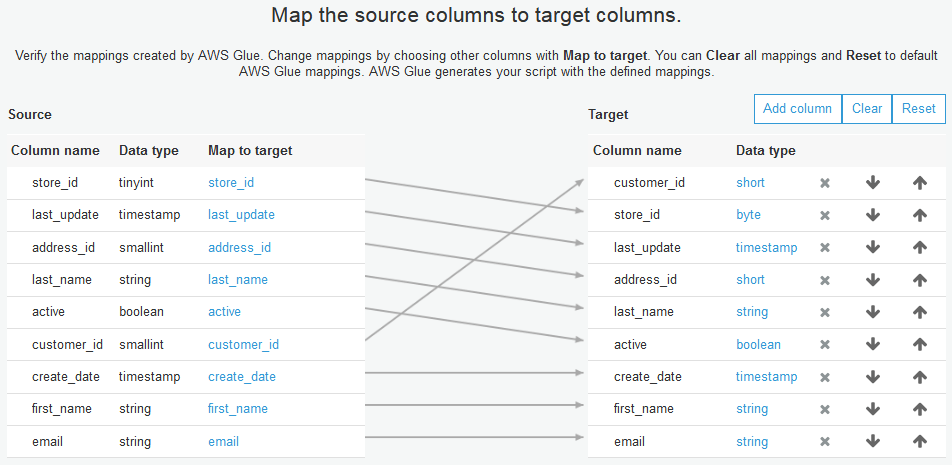Open the email map to target link
952x465 pixels.
pyautogui.click(x=223, y=441)
